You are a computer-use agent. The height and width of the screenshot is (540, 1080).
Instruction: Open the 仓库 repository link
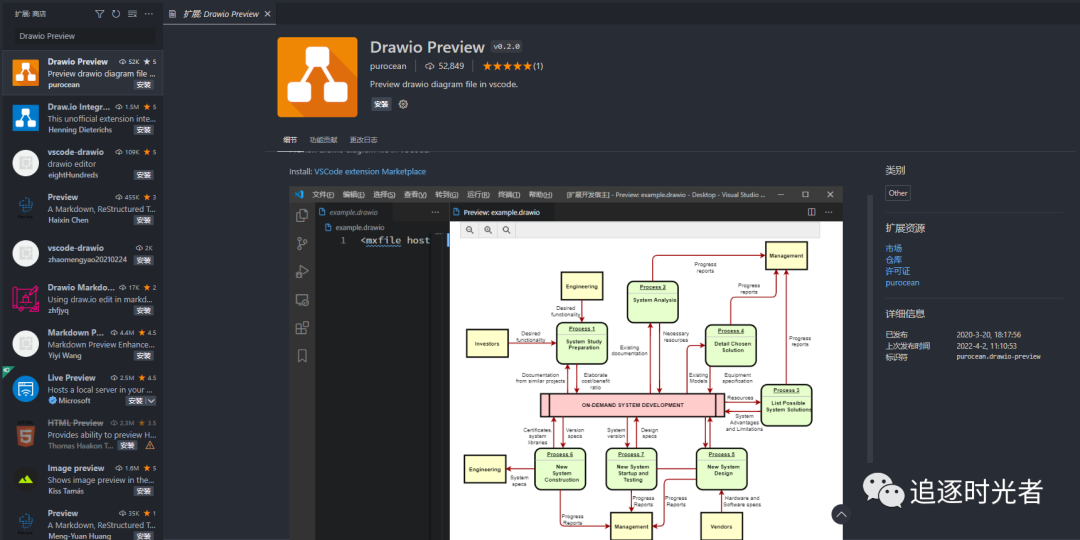point(893,260)
